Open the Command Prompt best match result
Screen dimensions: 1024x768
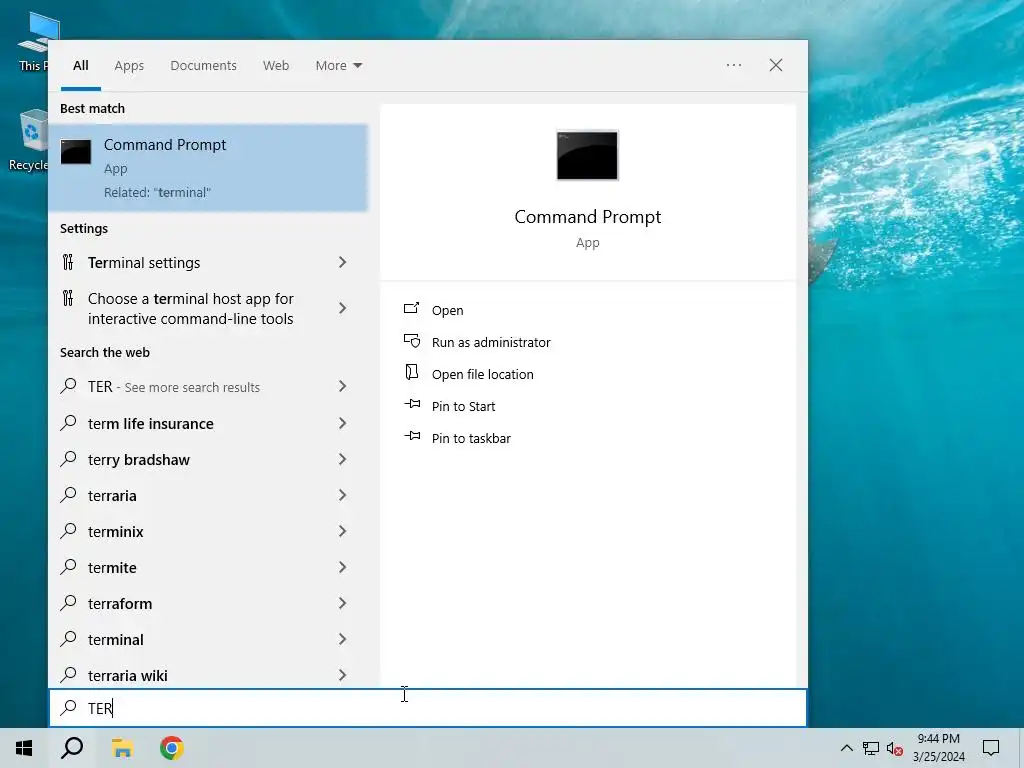[x=208, y=168]
